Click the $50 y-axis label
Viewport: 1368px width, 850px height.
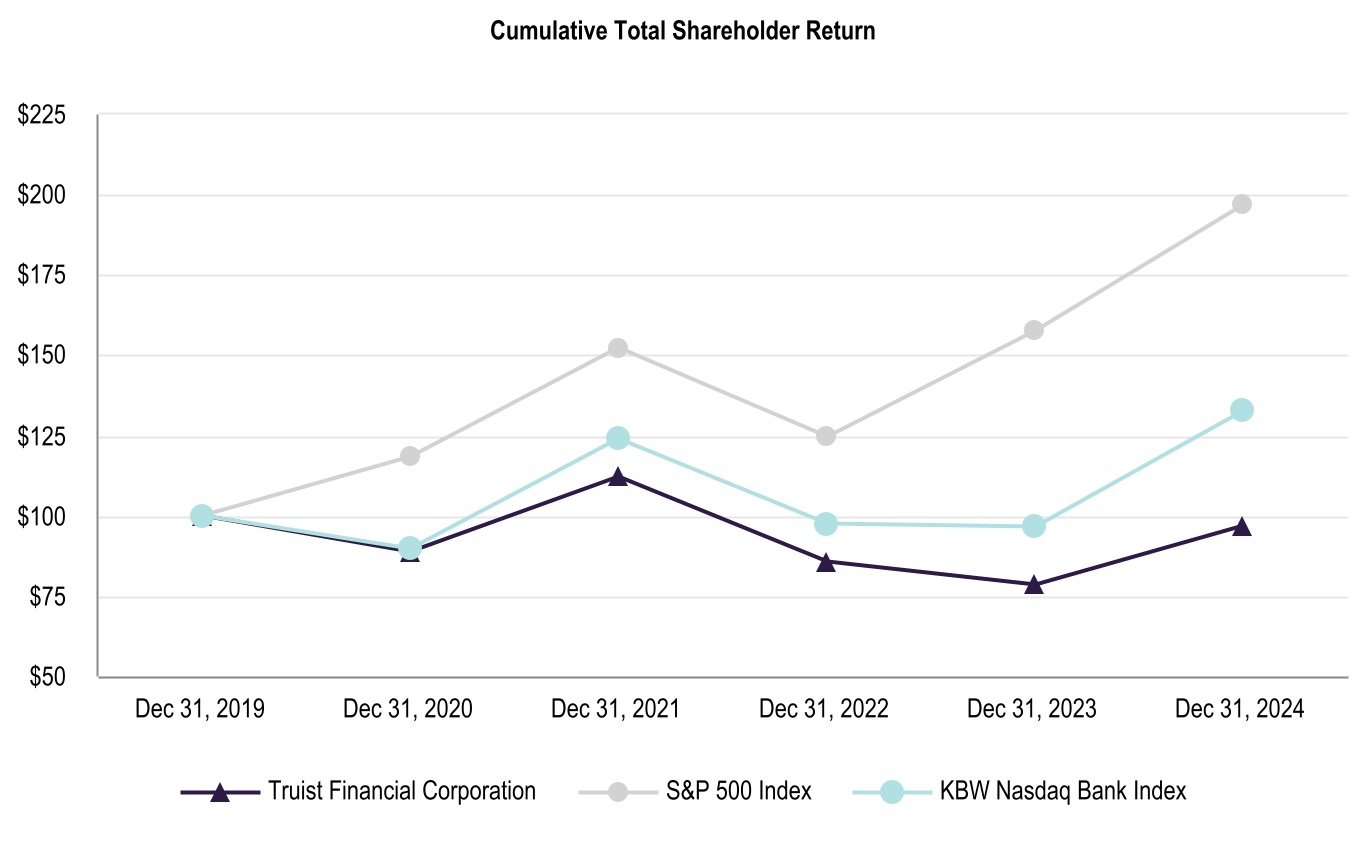pos(47,677)
